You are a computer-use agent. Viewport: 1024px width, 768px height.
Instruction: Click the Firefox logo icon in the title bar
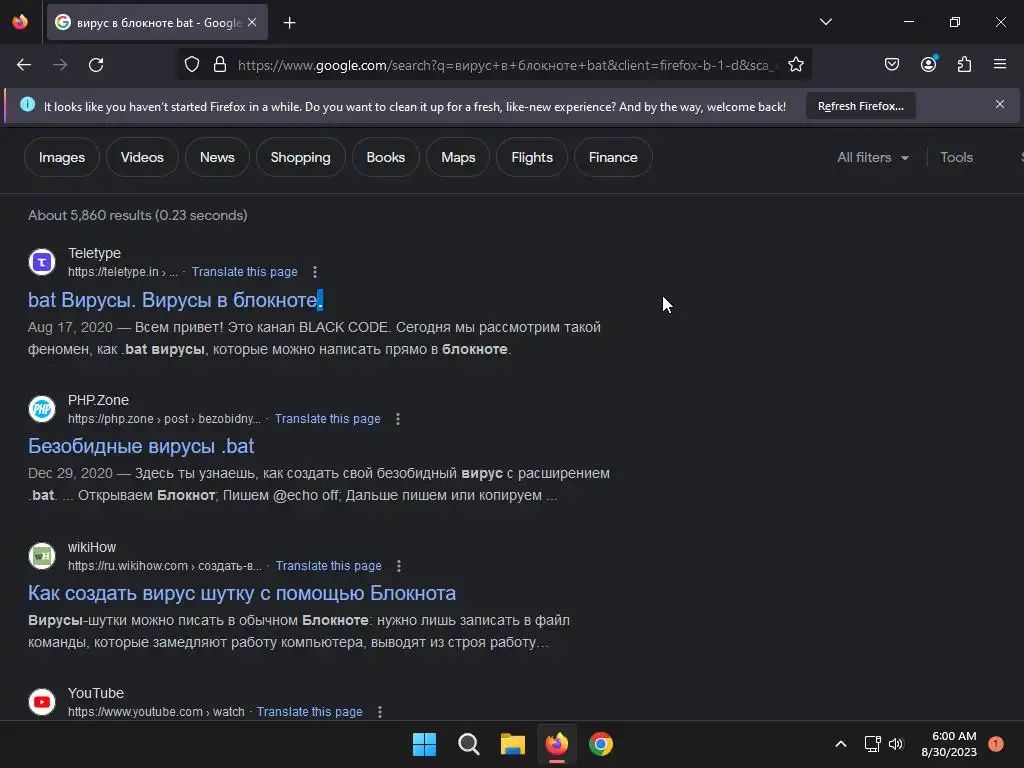20,22
